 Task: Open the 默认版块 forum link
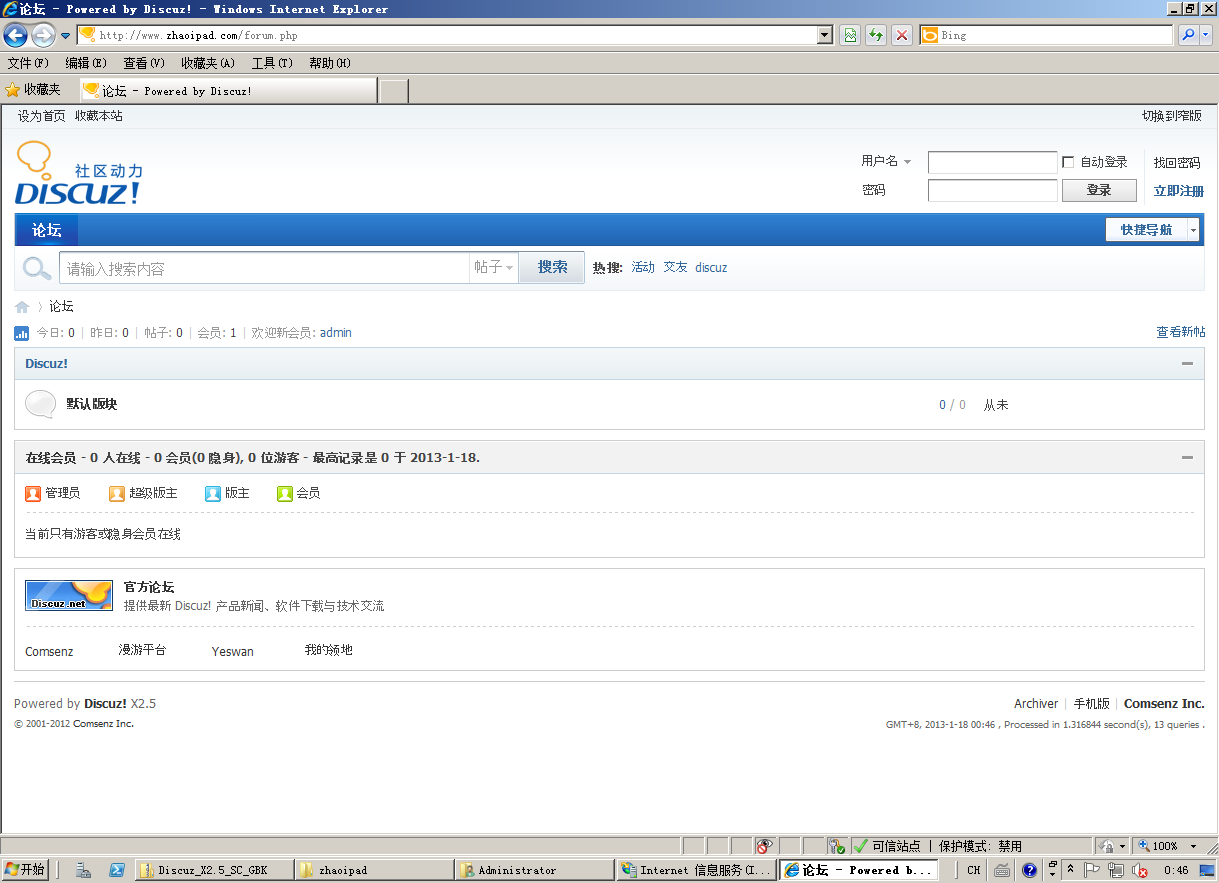click(92, 404)
